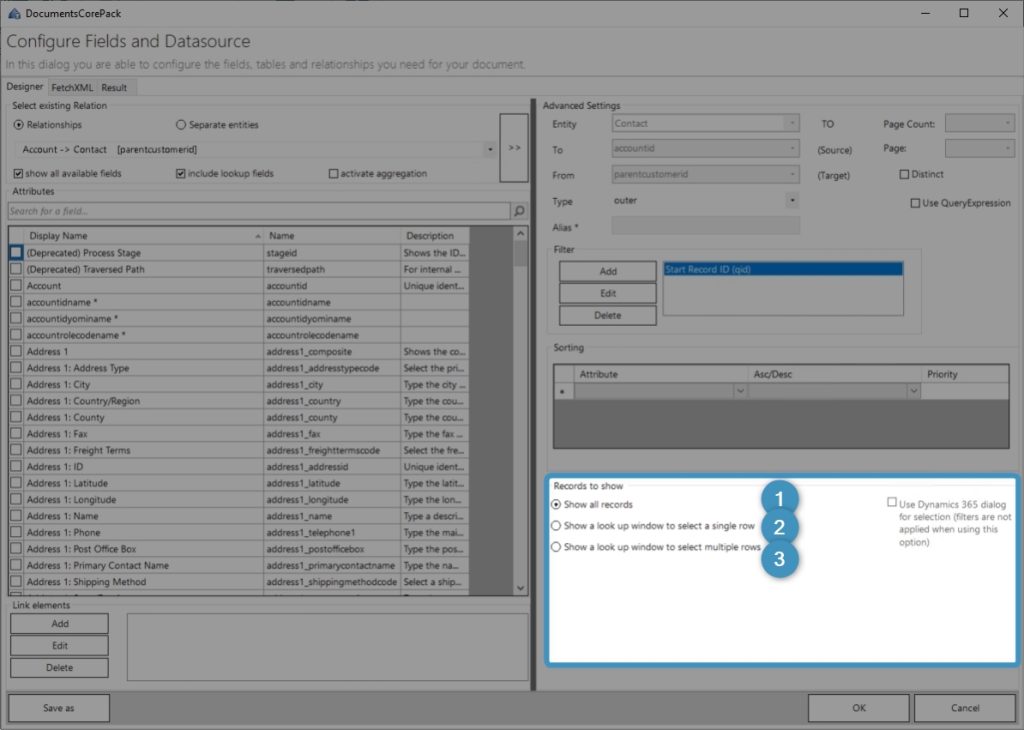Open the Type dropdown showing outer

tap(792, 200)
